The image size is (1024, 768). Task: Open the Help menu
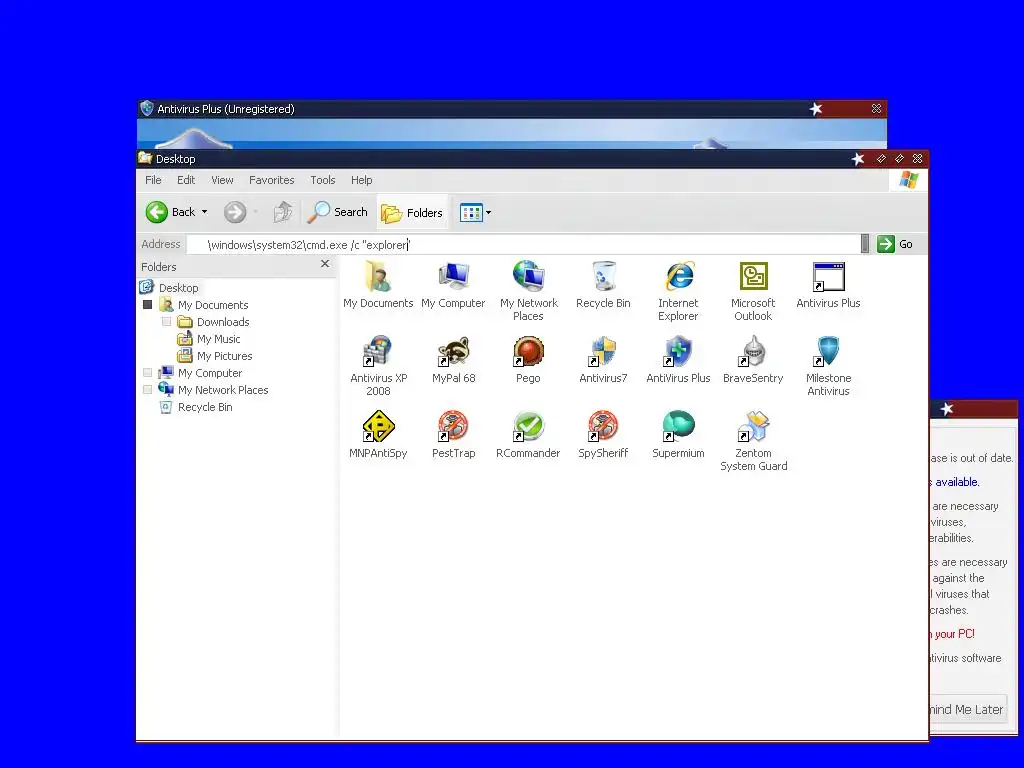[362, 180]
